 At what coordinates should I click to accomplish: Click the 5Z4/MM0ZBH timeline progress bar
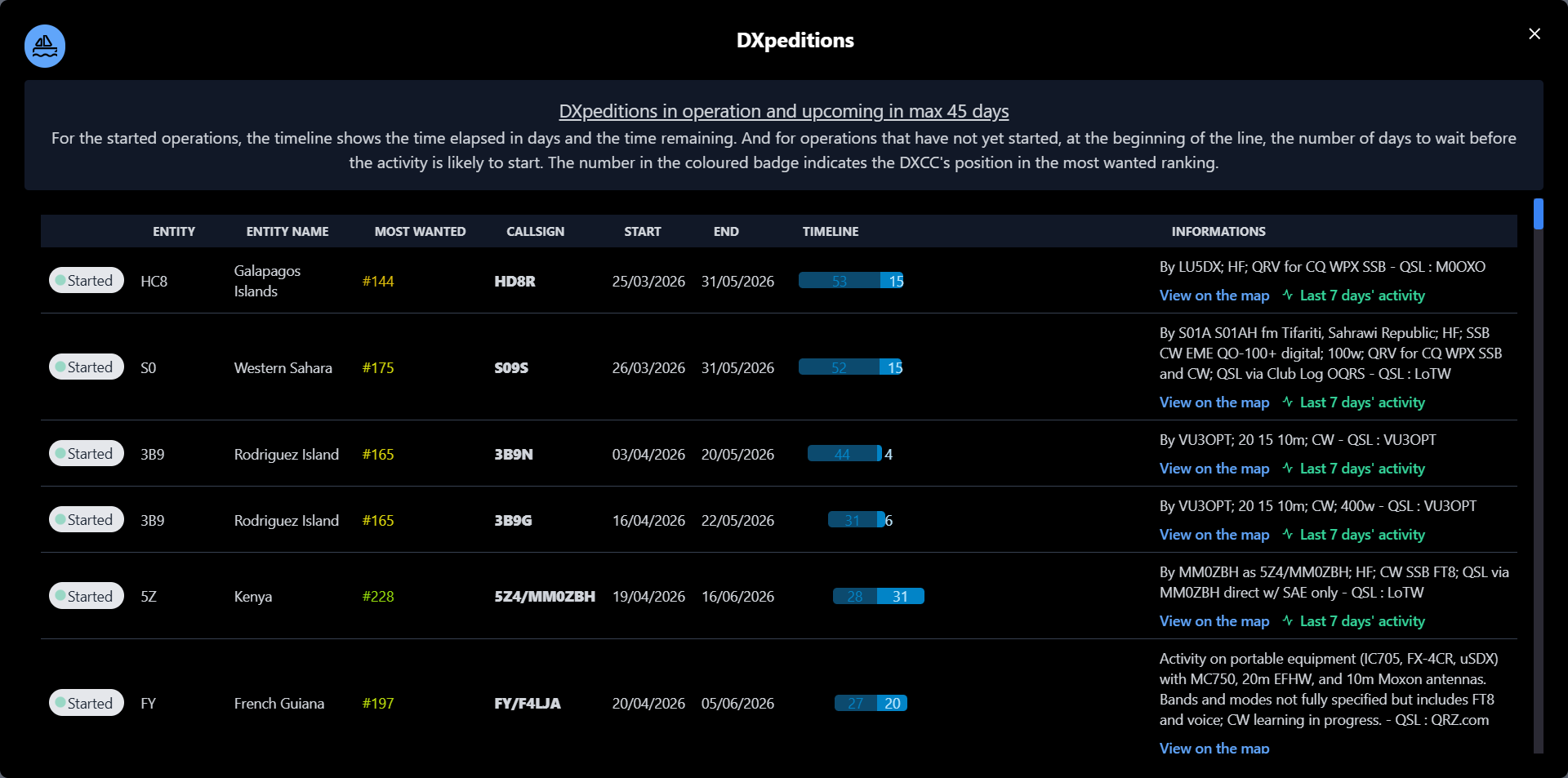pyautogui.click(x=879, y=596)
